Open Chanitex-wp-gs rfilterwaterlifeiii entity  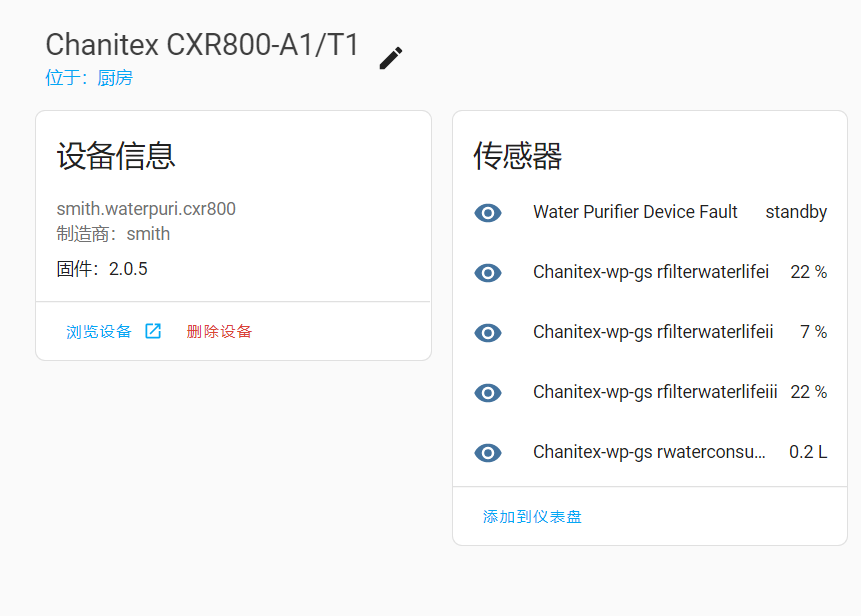click(x=655, y=392)
